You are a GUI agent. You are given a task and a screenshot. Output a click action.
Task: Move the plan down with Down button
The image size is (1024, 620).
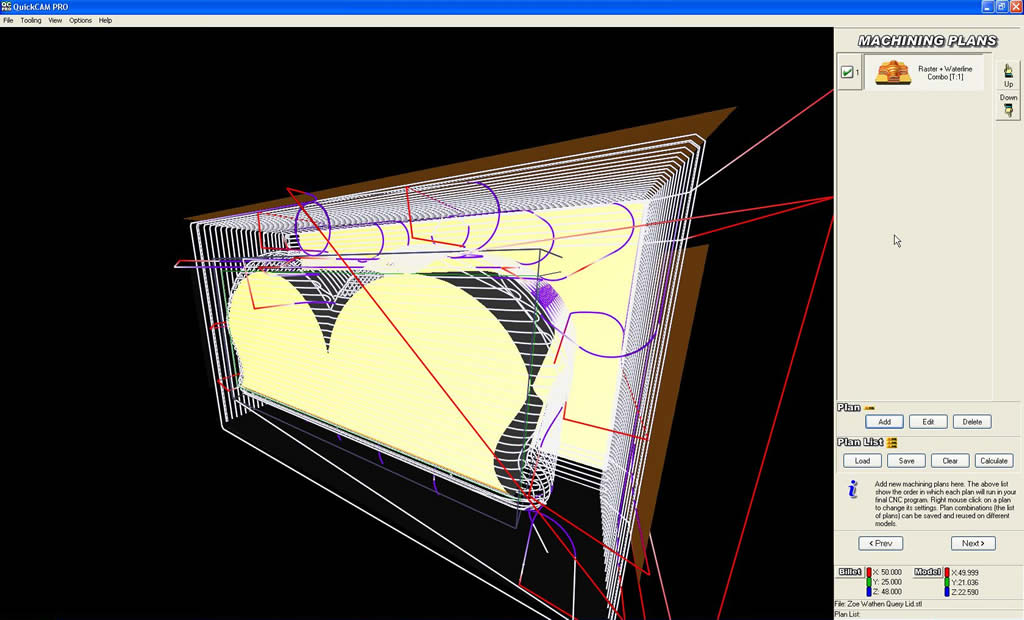click(1008, 105)
